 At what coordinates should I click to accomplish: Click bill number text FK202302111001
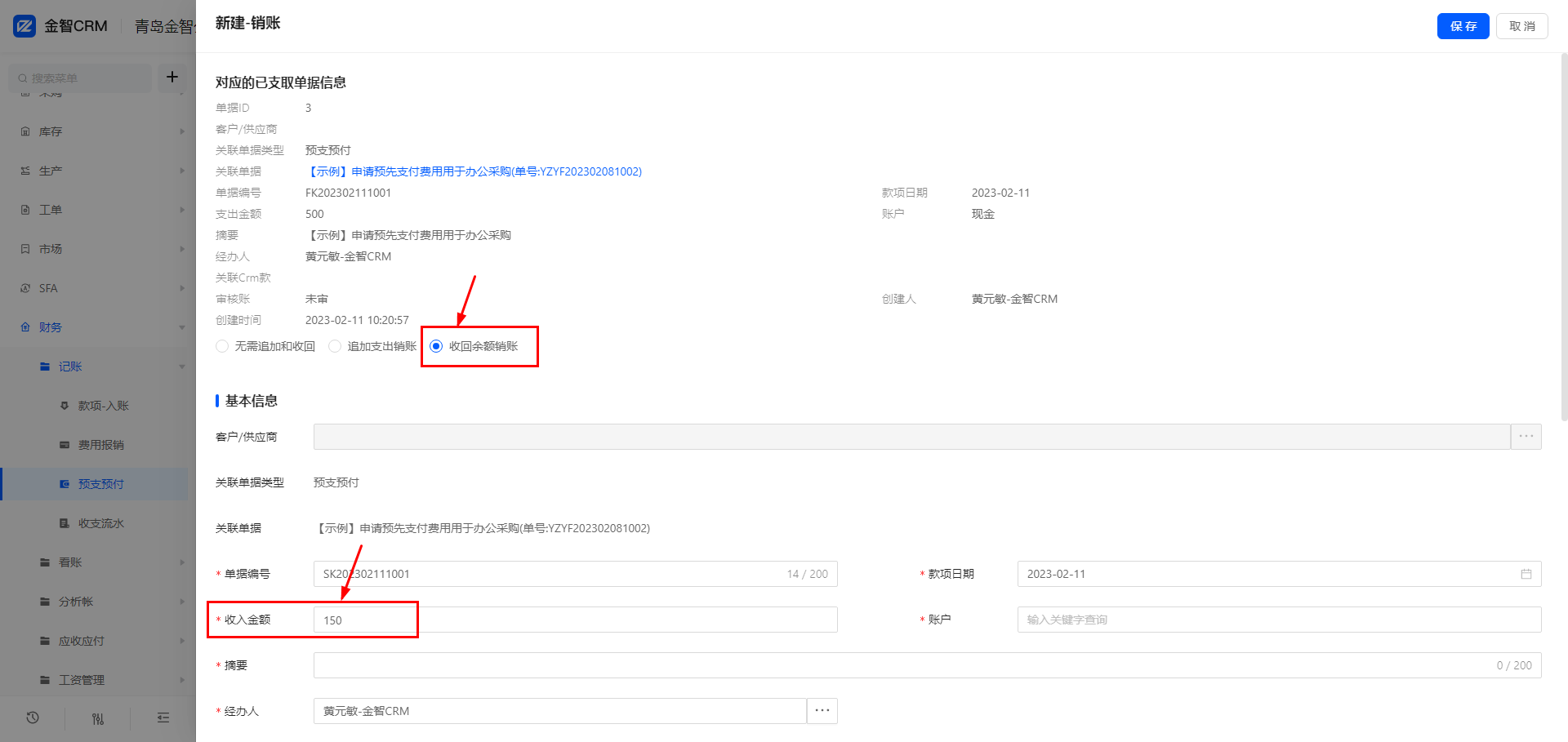[348, 193]
